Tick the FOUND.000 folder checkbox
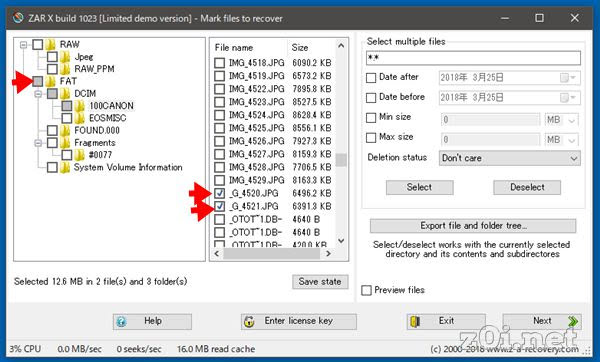This screenshot has height=362, width=600. pos(52,130)
